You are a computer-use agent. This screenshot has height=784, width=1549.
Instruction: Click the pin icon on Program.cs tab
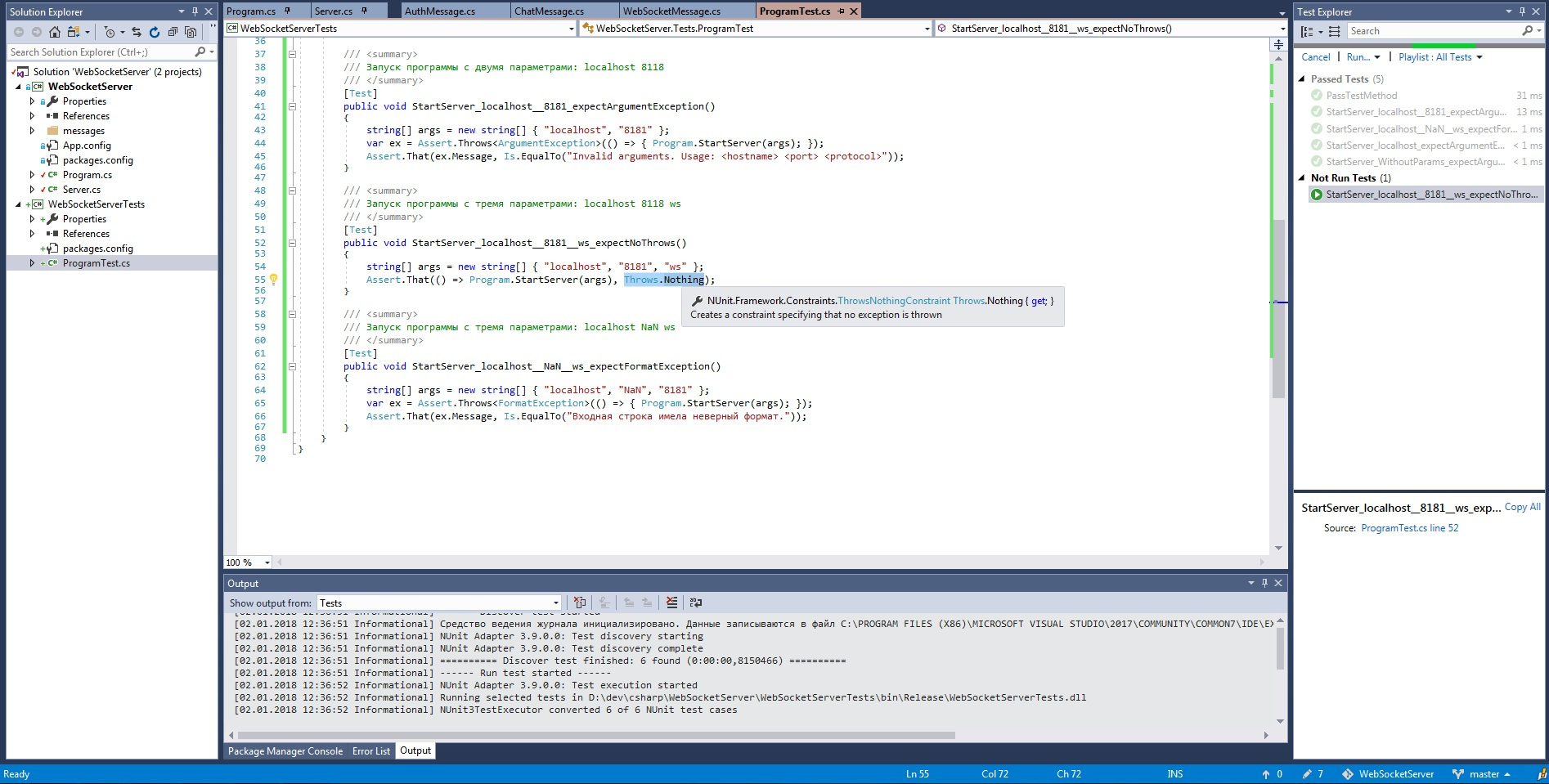(287, 11)
